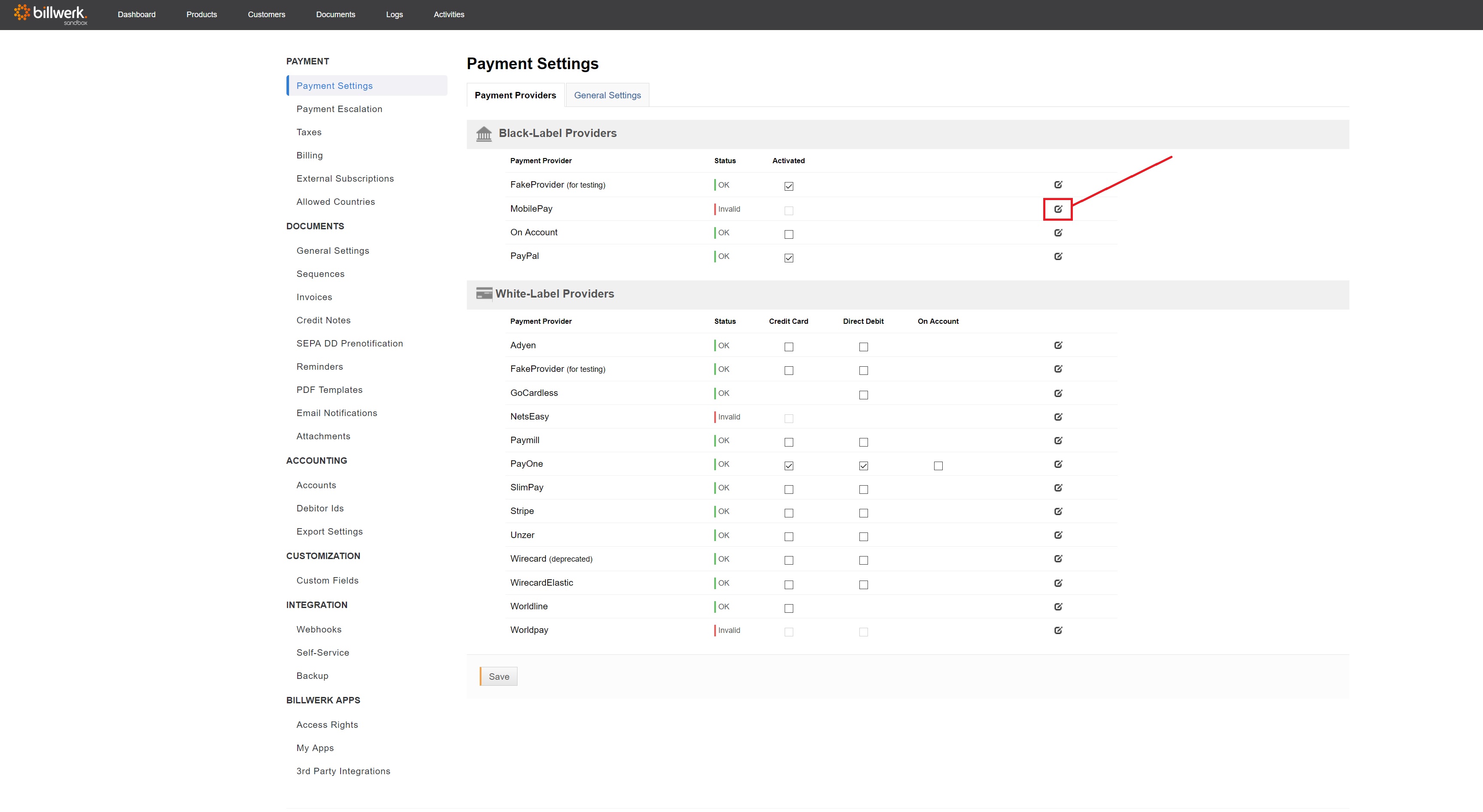Open Activities in top navigation
The height and width of the screenshot is (812, 1483).
point(449,15)
